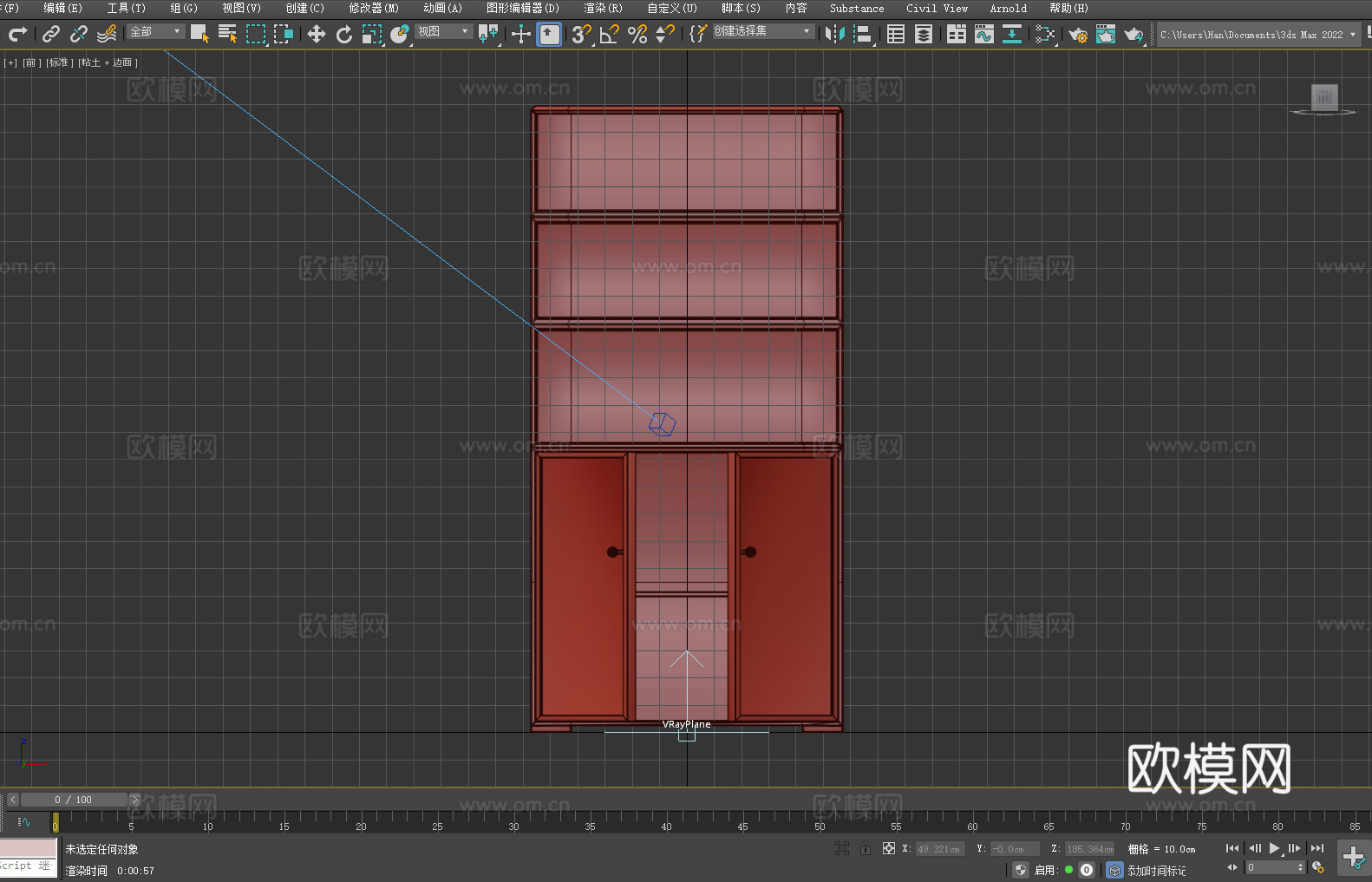Image resolution: width=1372 pixels, height=882 pixels.
Task: Open the [标准] viewport setting label
Action: point(59,62)
